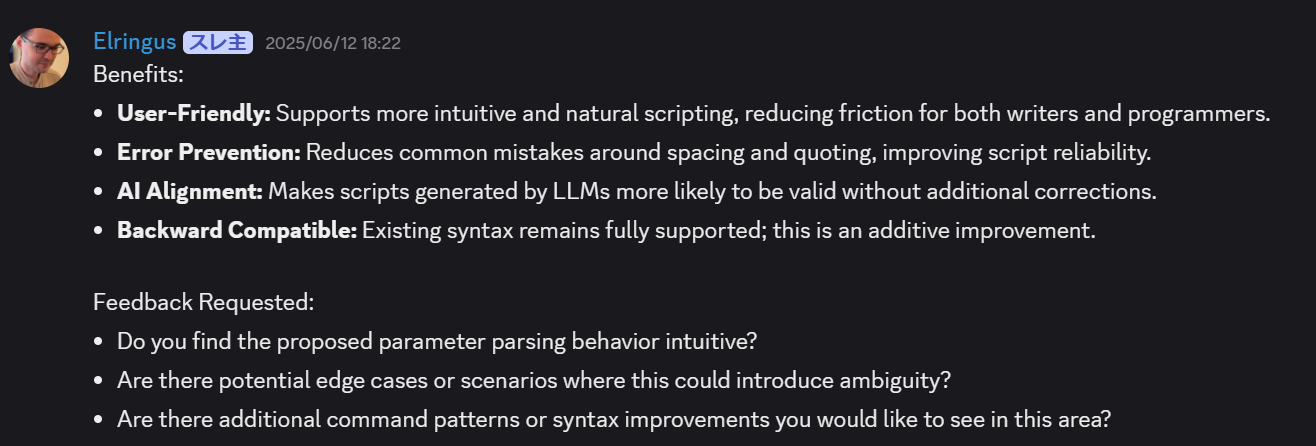This screenshot has width=1316, height=446.
Task: Click the bullet before "Do you find"
Action: pos(98,342)
